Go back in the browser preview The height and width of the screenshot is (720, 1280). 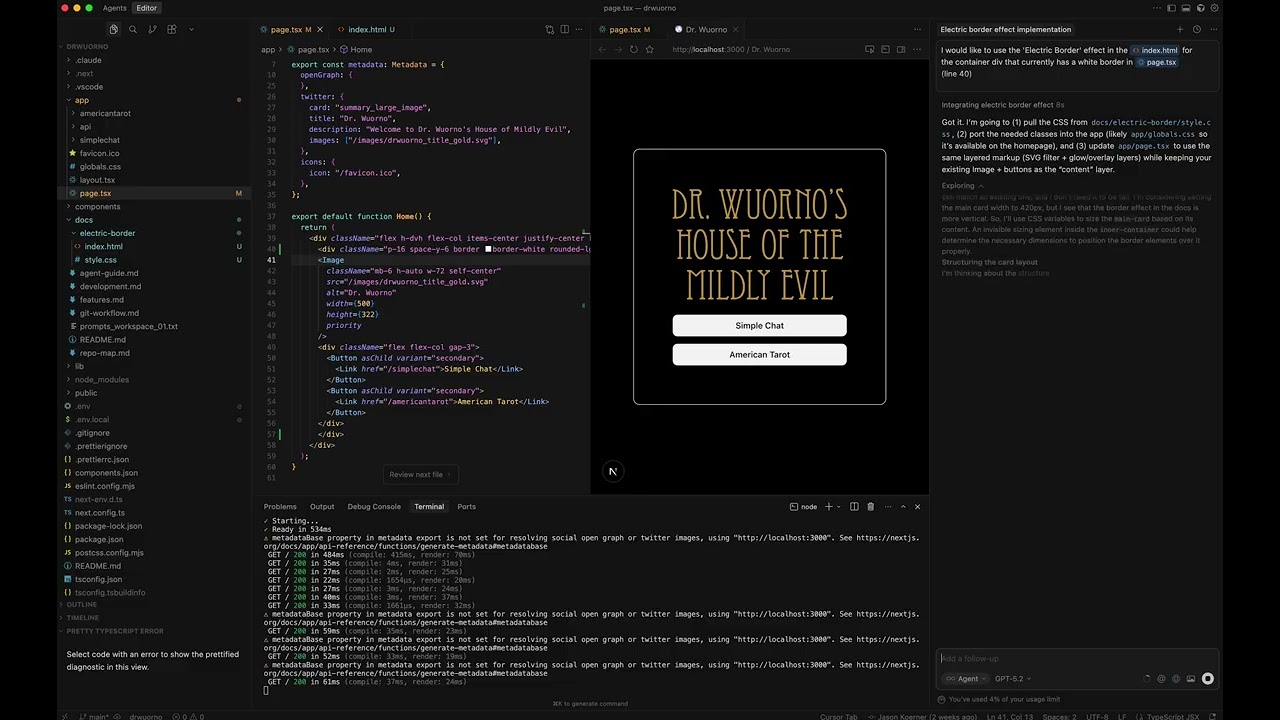pyautogui.click(x=602, y=49)
